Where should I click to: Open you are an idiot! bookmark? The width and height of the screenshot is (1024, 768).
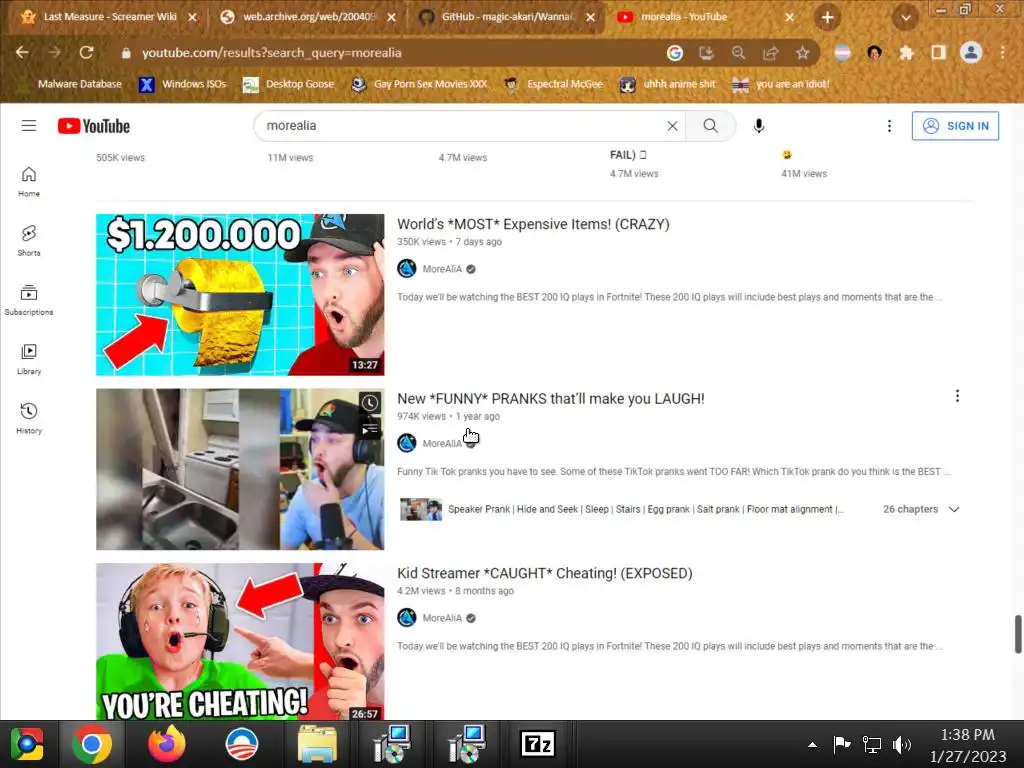point(781,84)
